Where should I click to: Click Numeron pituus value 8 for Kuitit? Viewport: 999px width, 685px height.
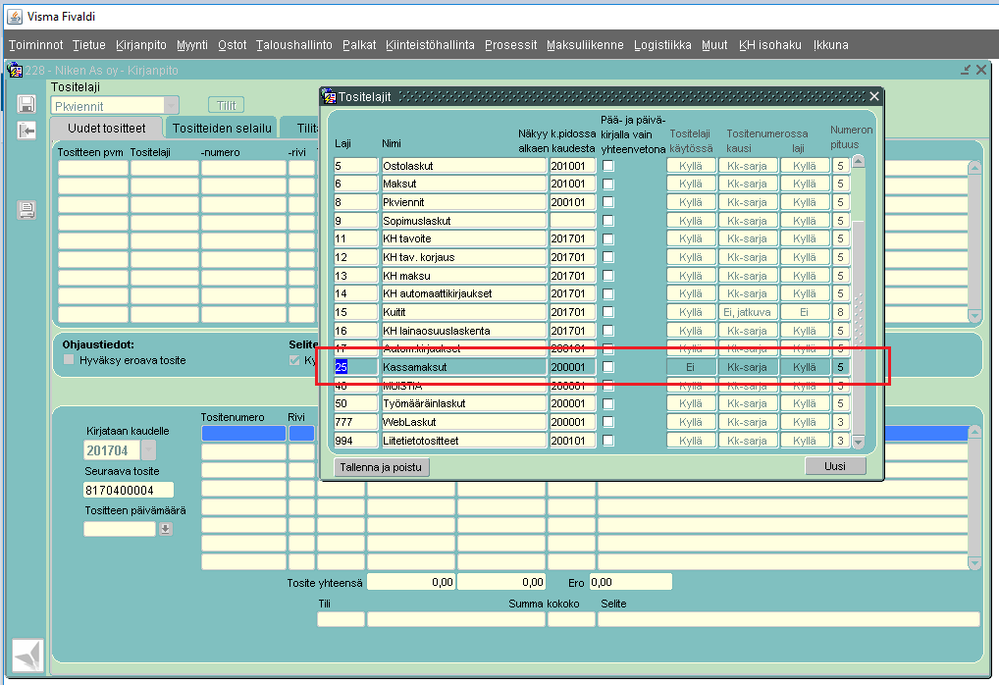(x=841, y=312)
